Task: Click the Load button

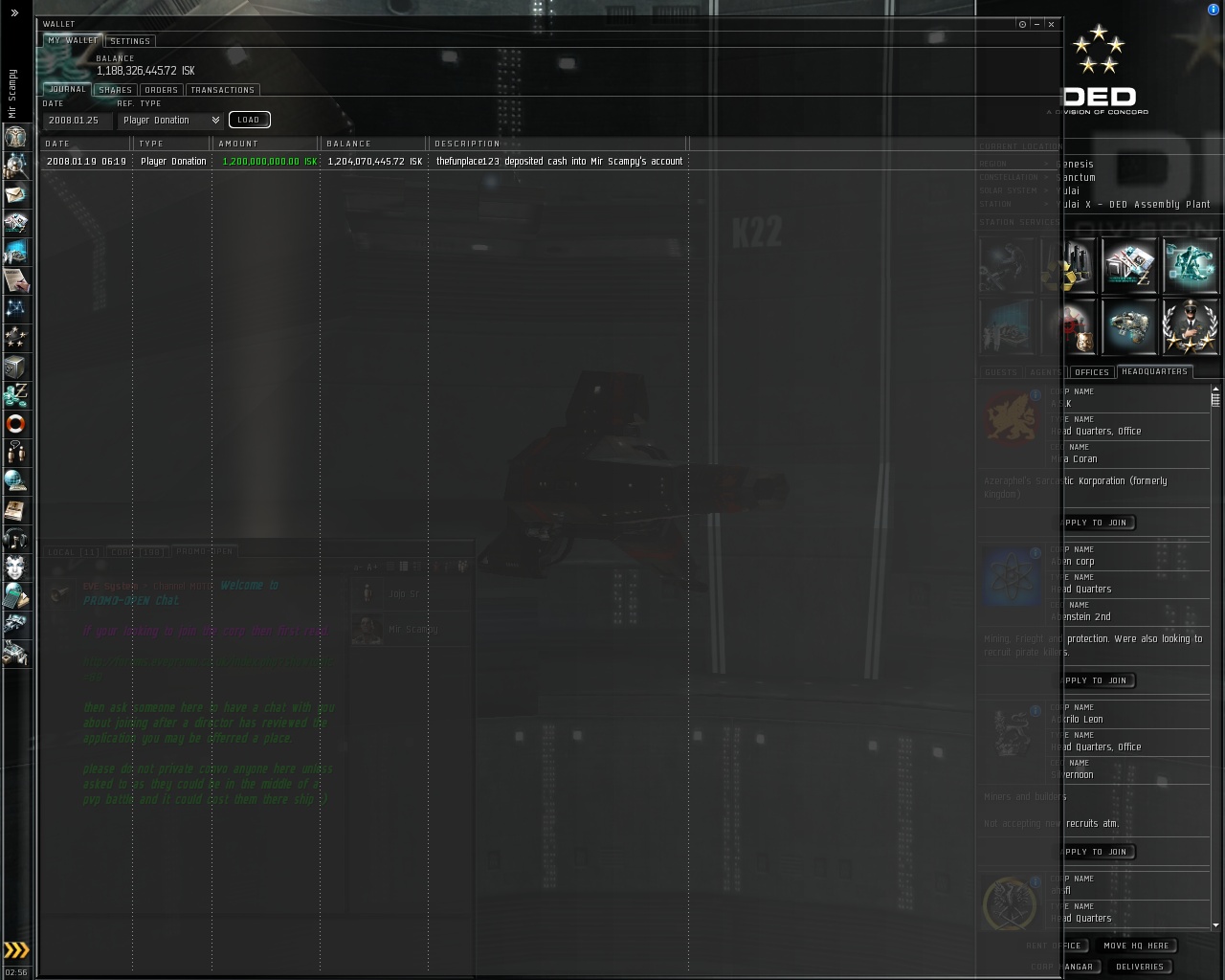Action: click(x=249, y=120)
